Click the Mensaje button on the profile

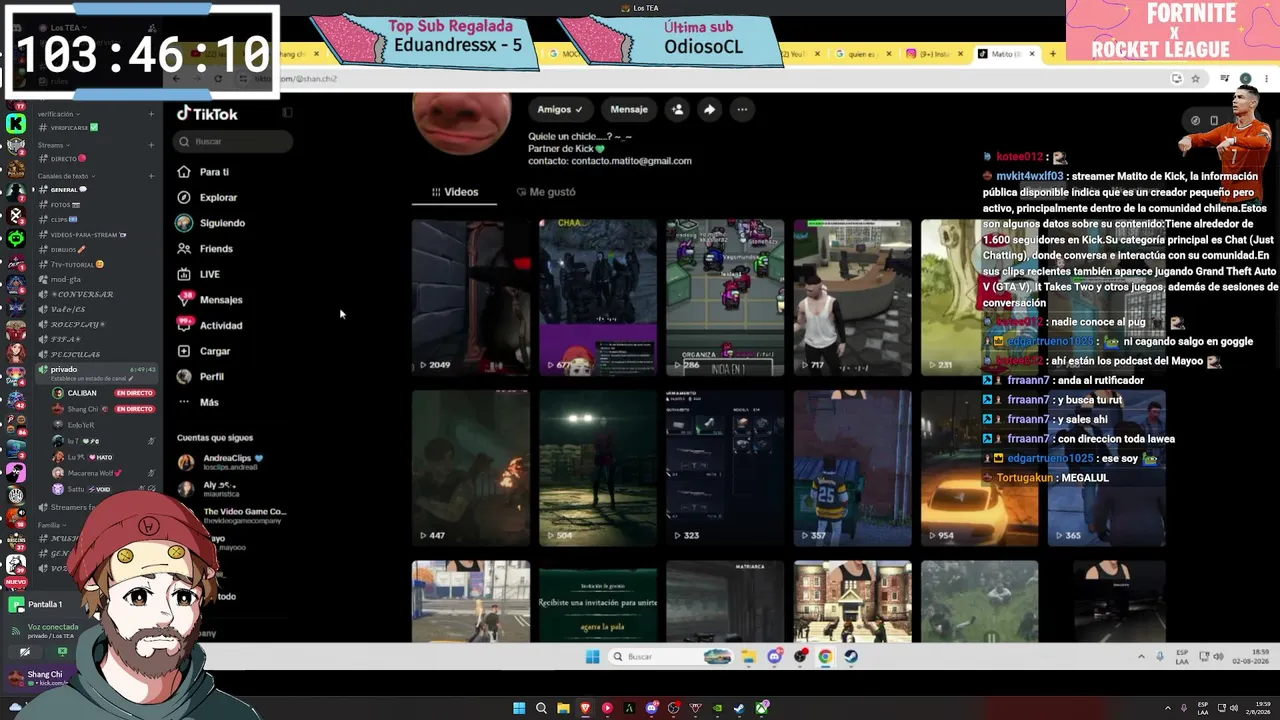pos(629,109)
